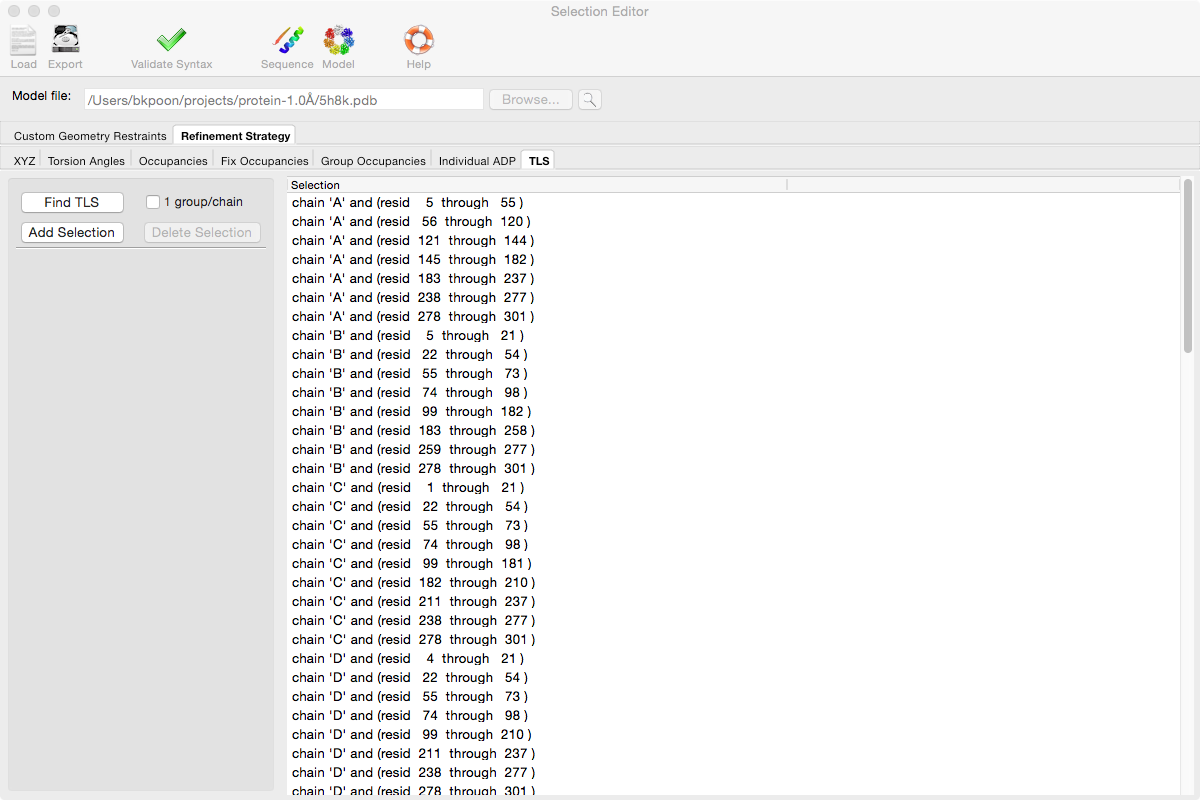Switch to the Custom Geometry Restraints tab
The image size is (1200, 800).
pos(89,135)
